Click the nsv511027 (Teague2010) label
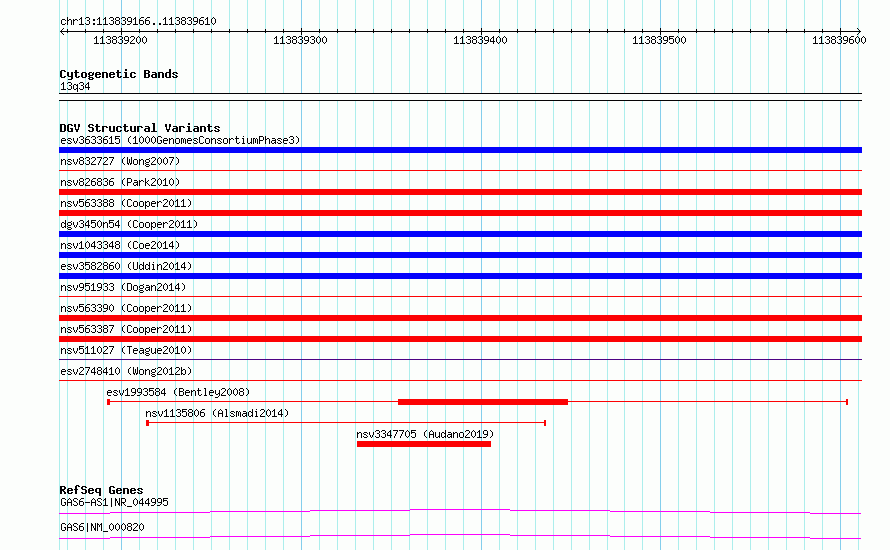The image size is (890, 550). click(126, 350)
